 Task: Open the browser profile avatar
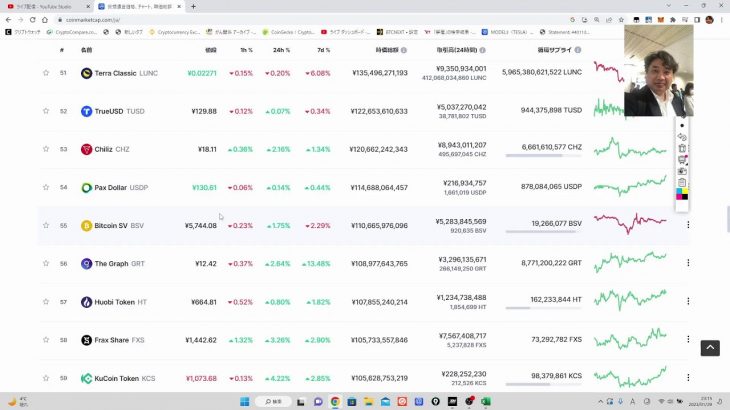coord(710,20)
